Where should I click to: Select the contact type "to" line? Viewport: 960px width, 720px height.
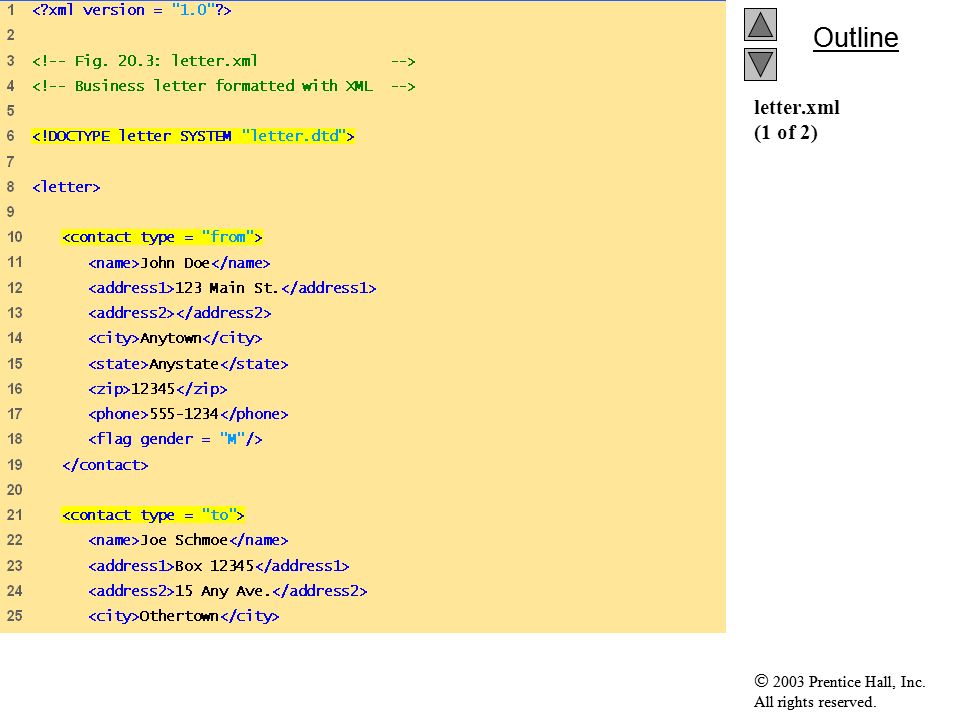pyautogui.click(x=152, y=516)
